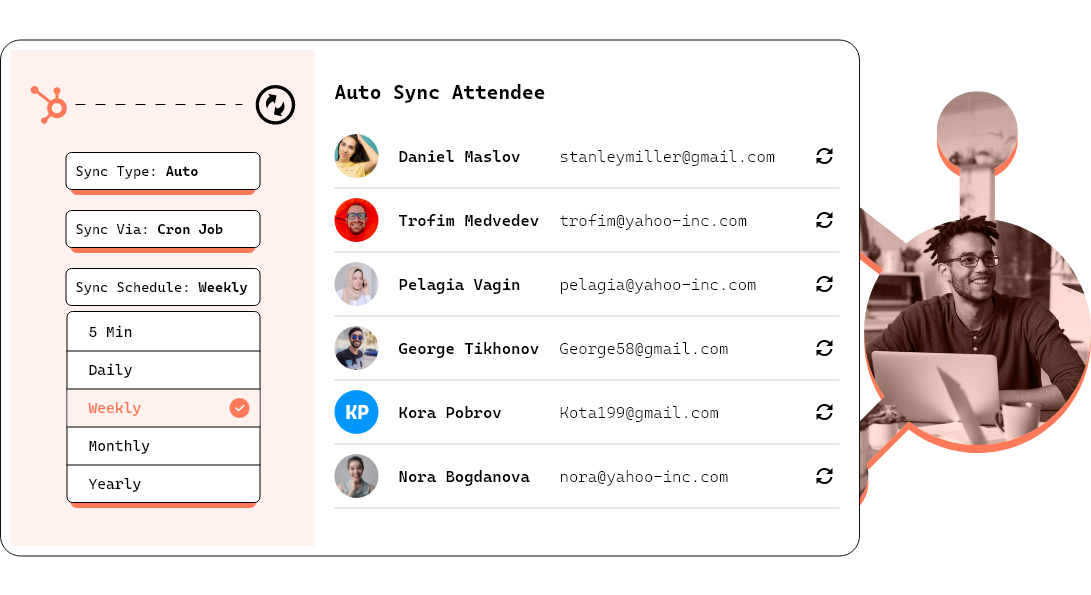Image resolution: width=1091 pixels, height=595 pixels.
Task: Click Daniel Maslov's profile photo
Action: tap(356, 156)
